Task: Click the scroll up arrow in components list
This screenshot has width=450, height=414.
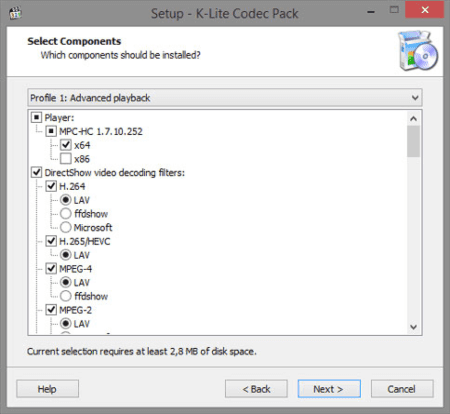Action: (x=413, y=118)
